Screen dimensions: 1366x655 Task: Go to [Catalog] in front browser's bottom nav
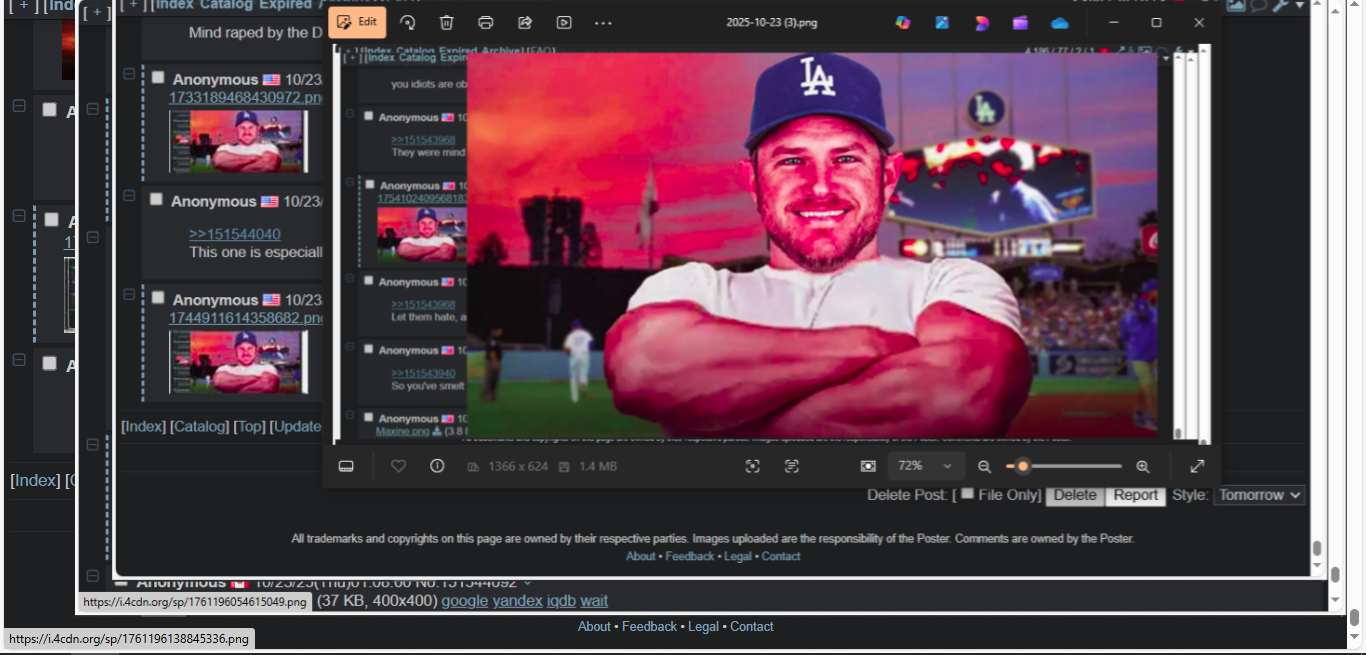click(x=200, y=426)
